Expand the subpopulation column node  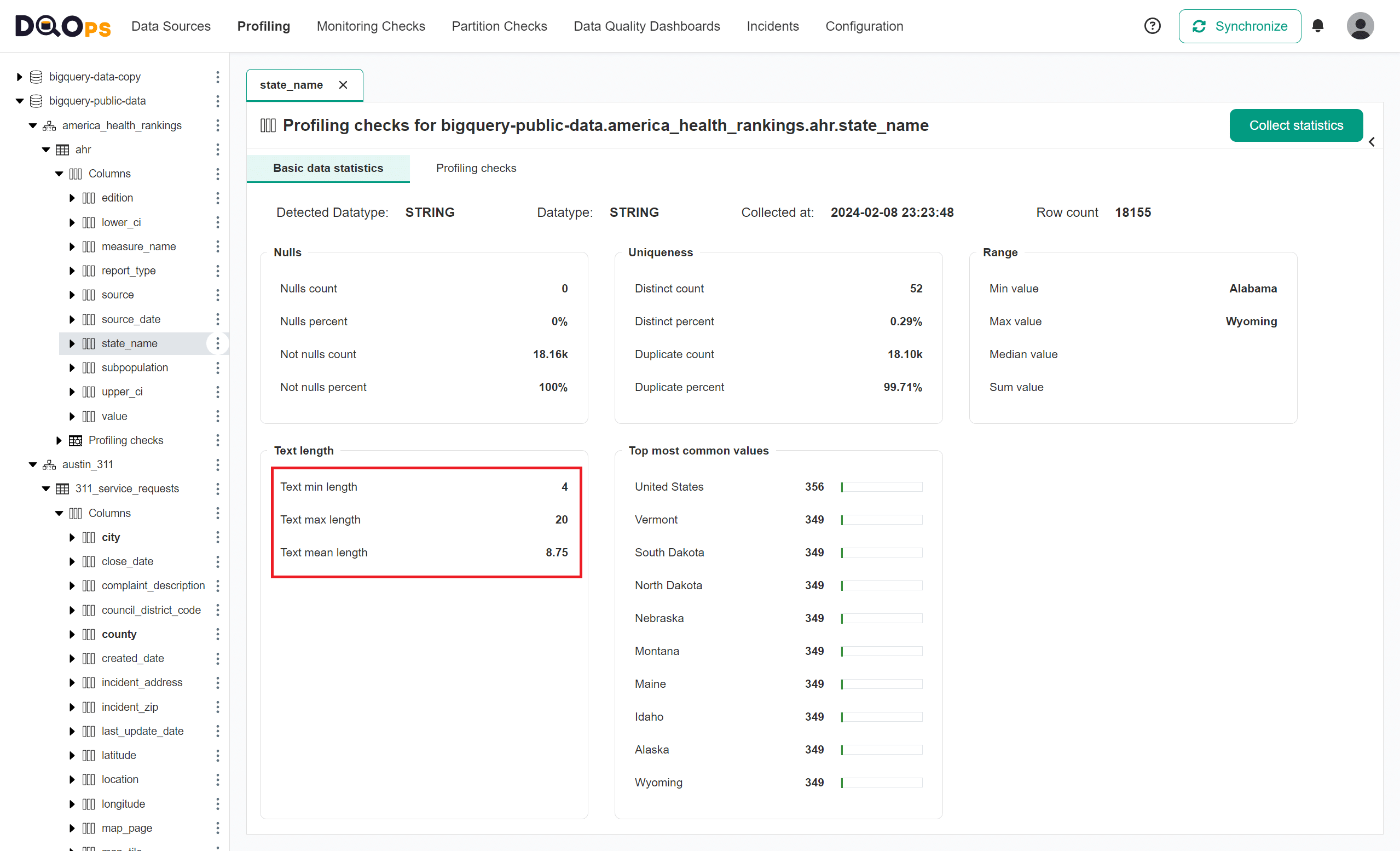72,367
